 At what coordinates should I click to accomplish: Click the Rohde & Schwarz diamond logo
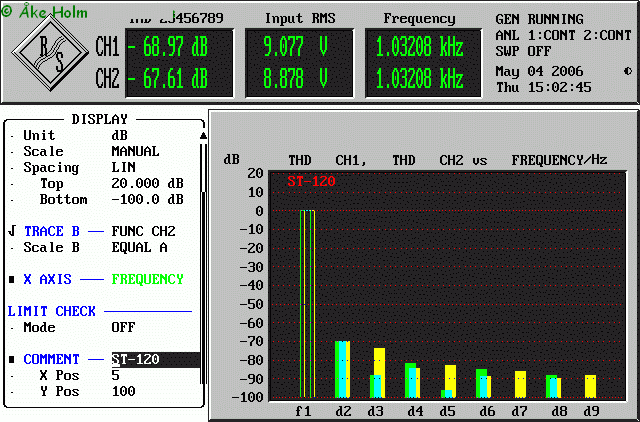click(x=50, y=52)
